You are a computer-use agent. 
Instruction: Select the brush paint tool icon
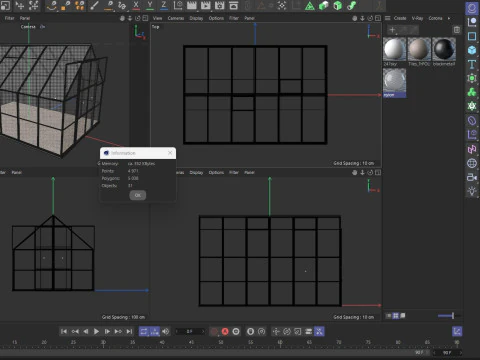(95, 5)
